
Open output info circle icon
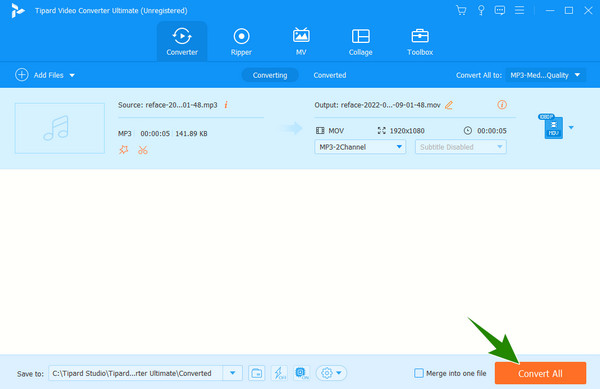[502, 104]
